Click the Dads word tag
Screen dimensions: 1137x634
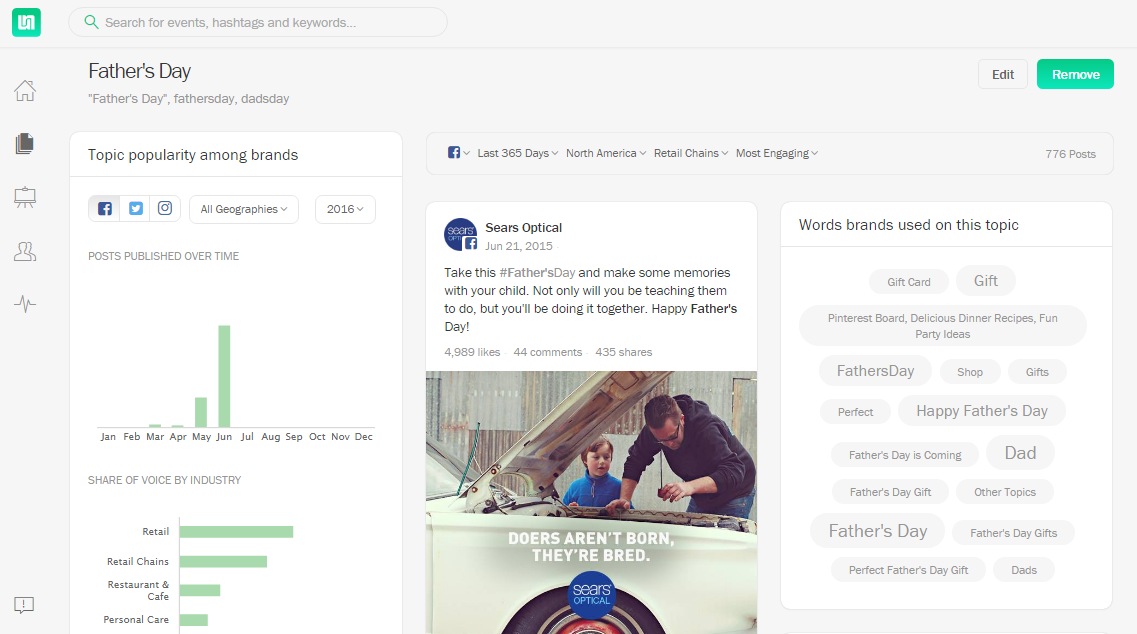[1024, 570]
